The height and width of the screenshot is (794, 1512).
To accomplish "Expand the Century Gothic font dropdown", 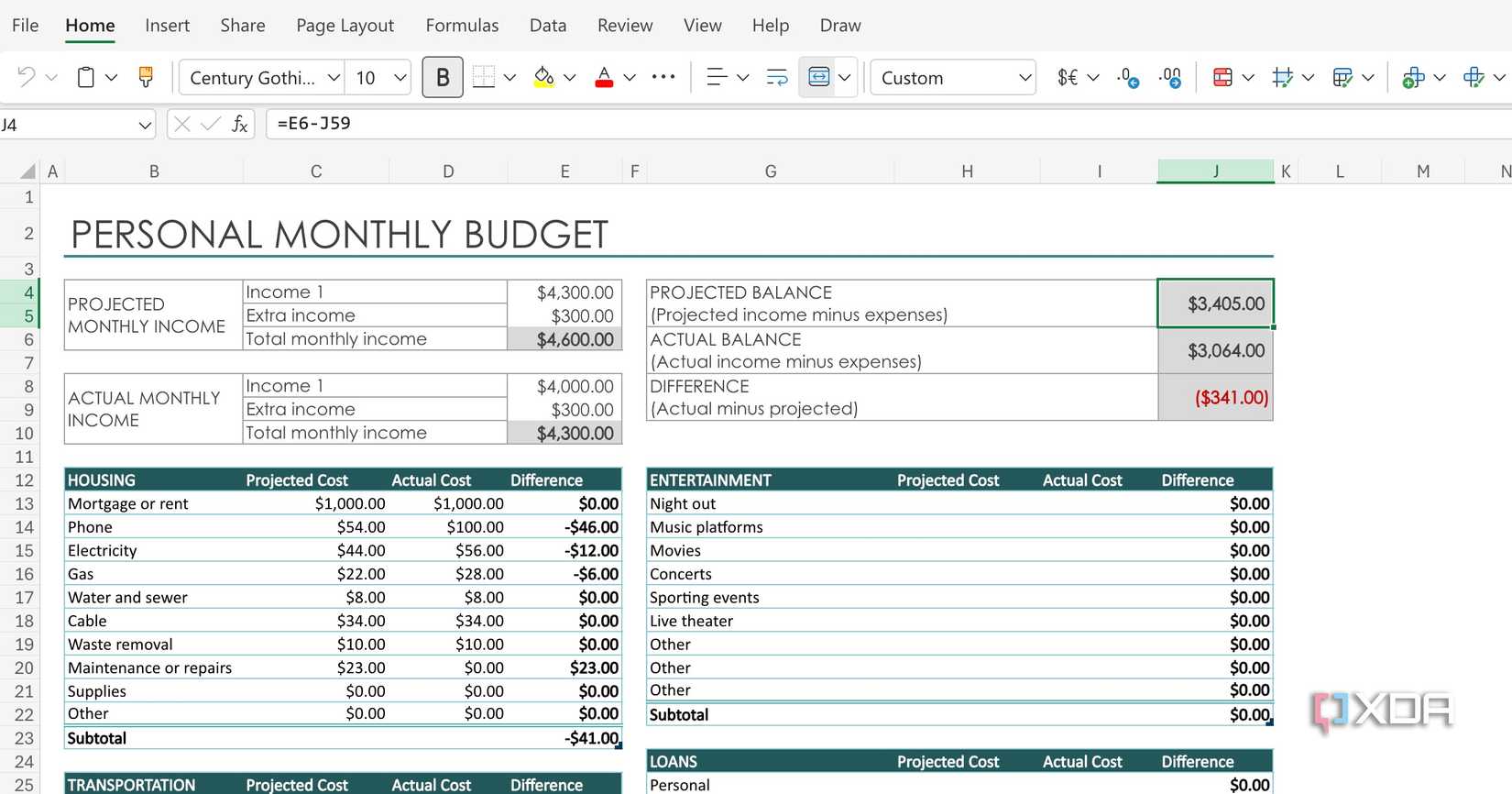I will point(334,78).
